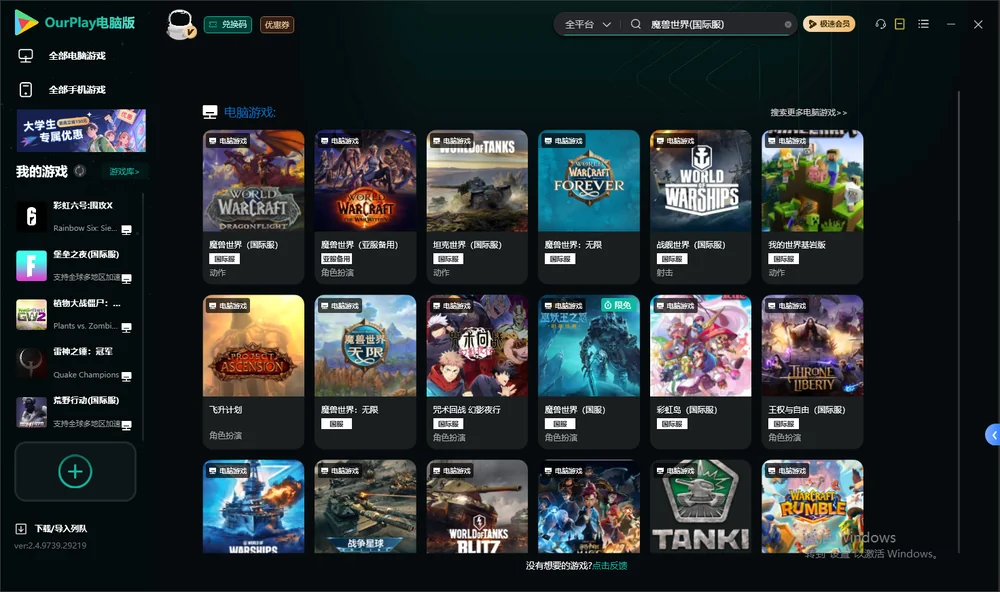This screenshot has width=1000, height=592.
Task: Open 魔兽世界 (国际服) Dragonflight game card
Action: coord(253,207)
